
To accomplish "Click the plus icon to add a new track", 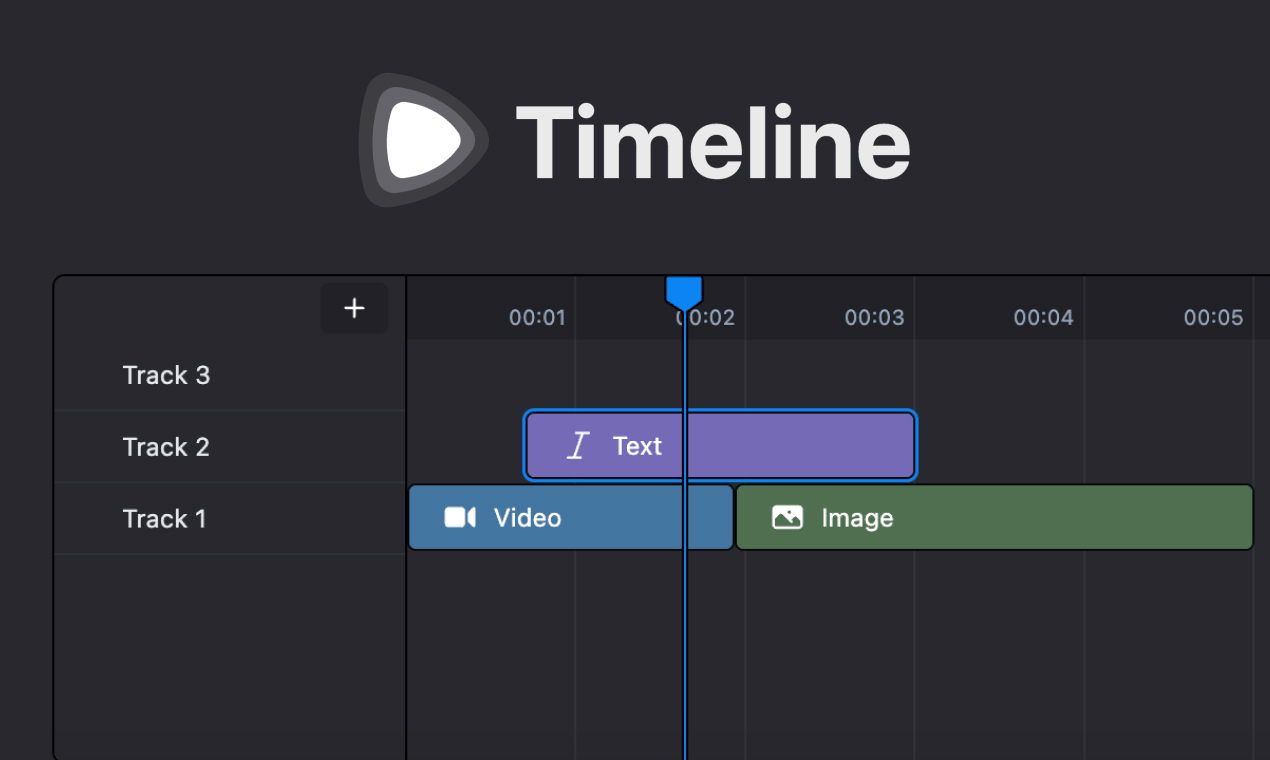I will click(354, 308).
